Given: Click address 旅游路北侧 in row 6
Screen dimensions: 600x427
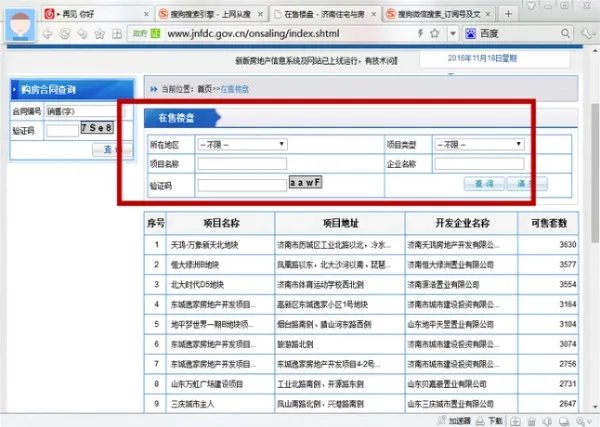Looking at the screenshot, I should (x=295, y=344).
